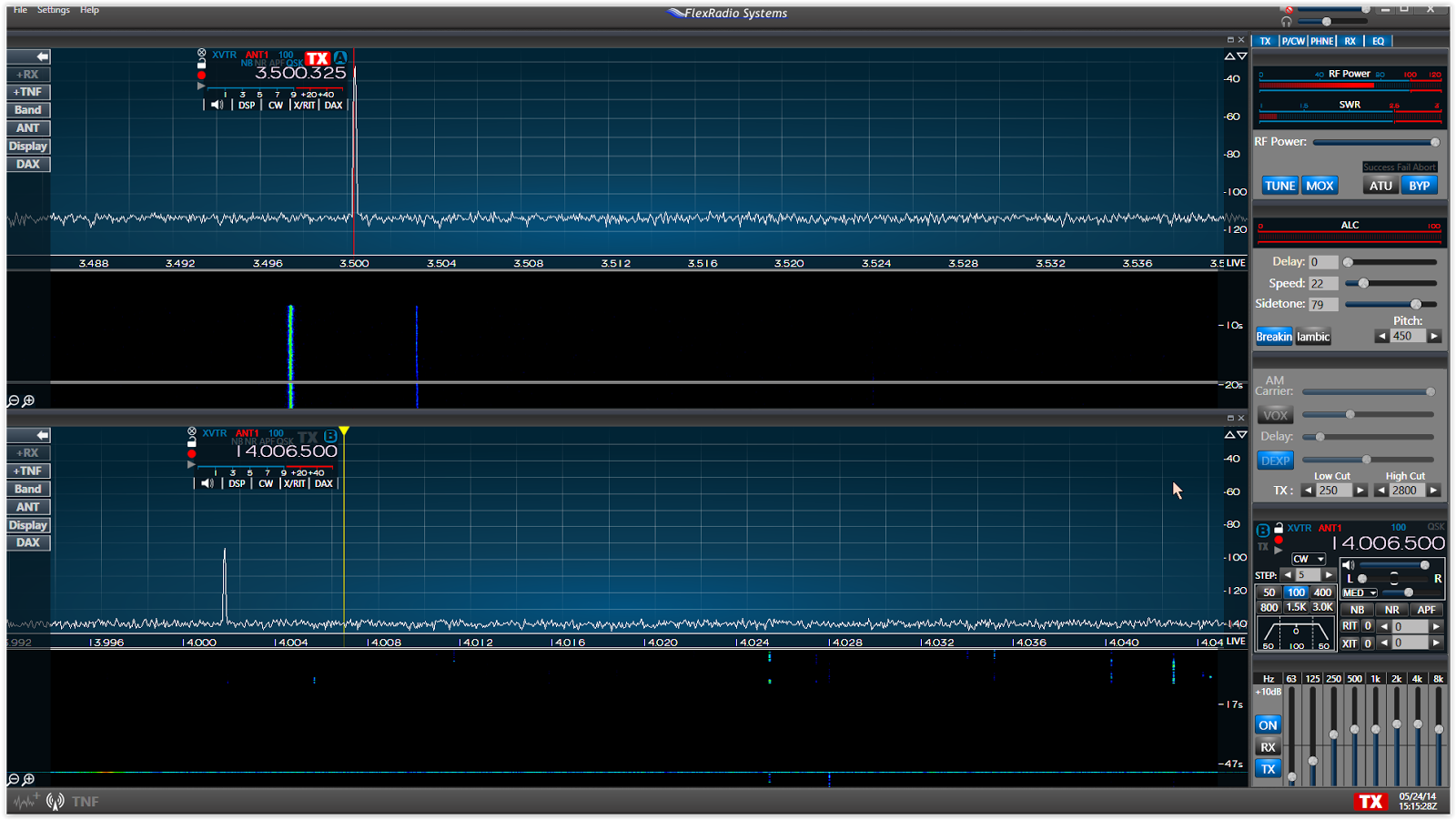Open the Band menu in top panadapter
This screenshot has height=820, width=1456.
pyautogui.click(x=28, y=110)
